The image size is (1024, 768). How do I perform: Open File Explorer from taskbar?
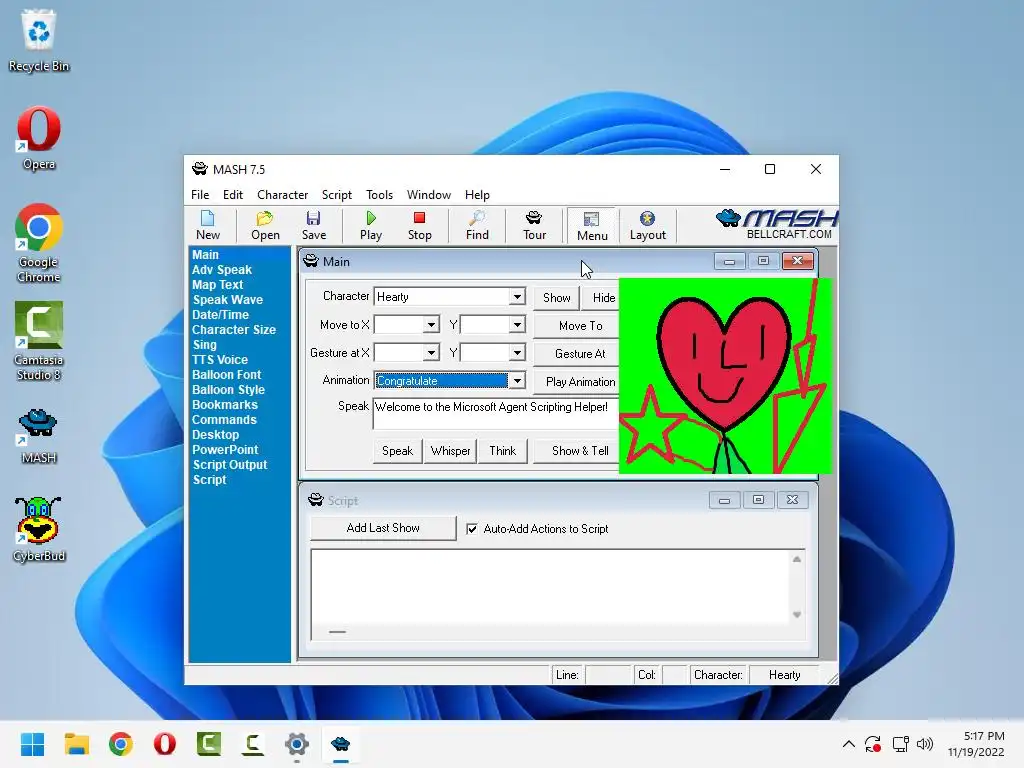pyautogui.click(x=76, y=744)
